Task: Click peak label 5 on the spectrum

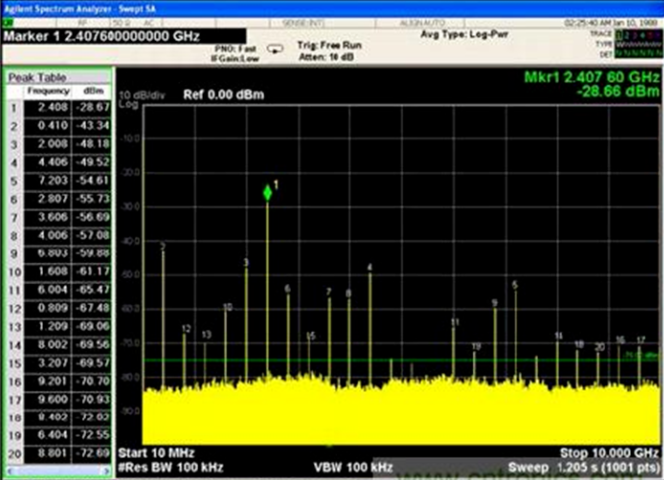Action: tap(514, 284)
